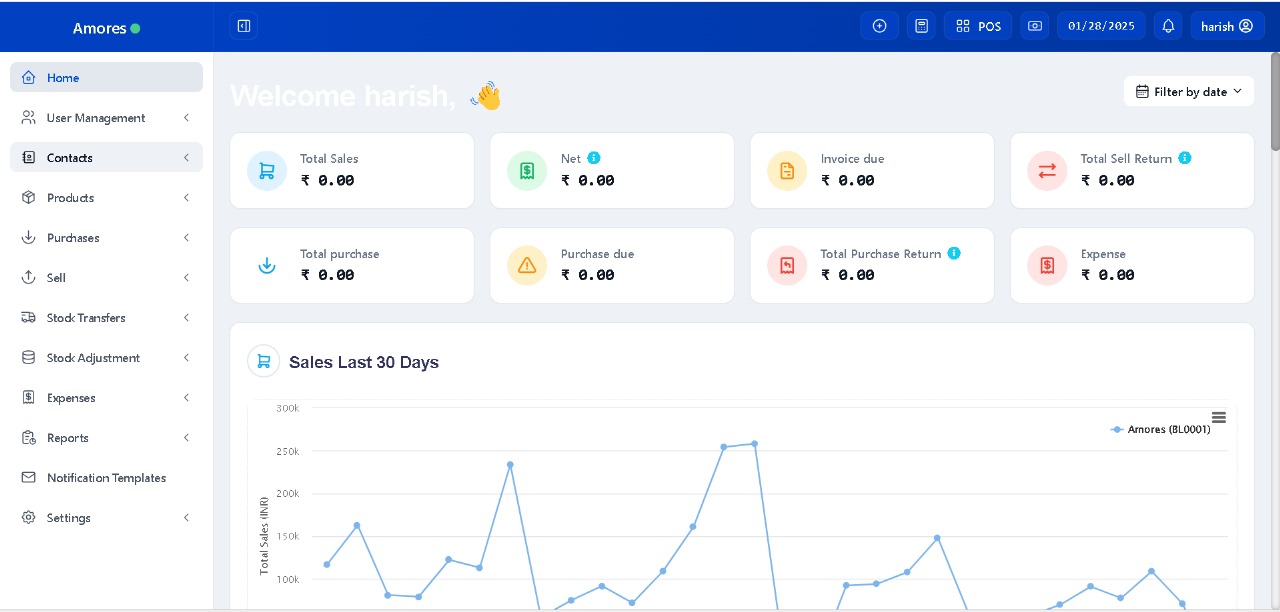Click the vertical page scrollbar thumb
This screenshot has height=612, width=1280.
[1275, 102]
